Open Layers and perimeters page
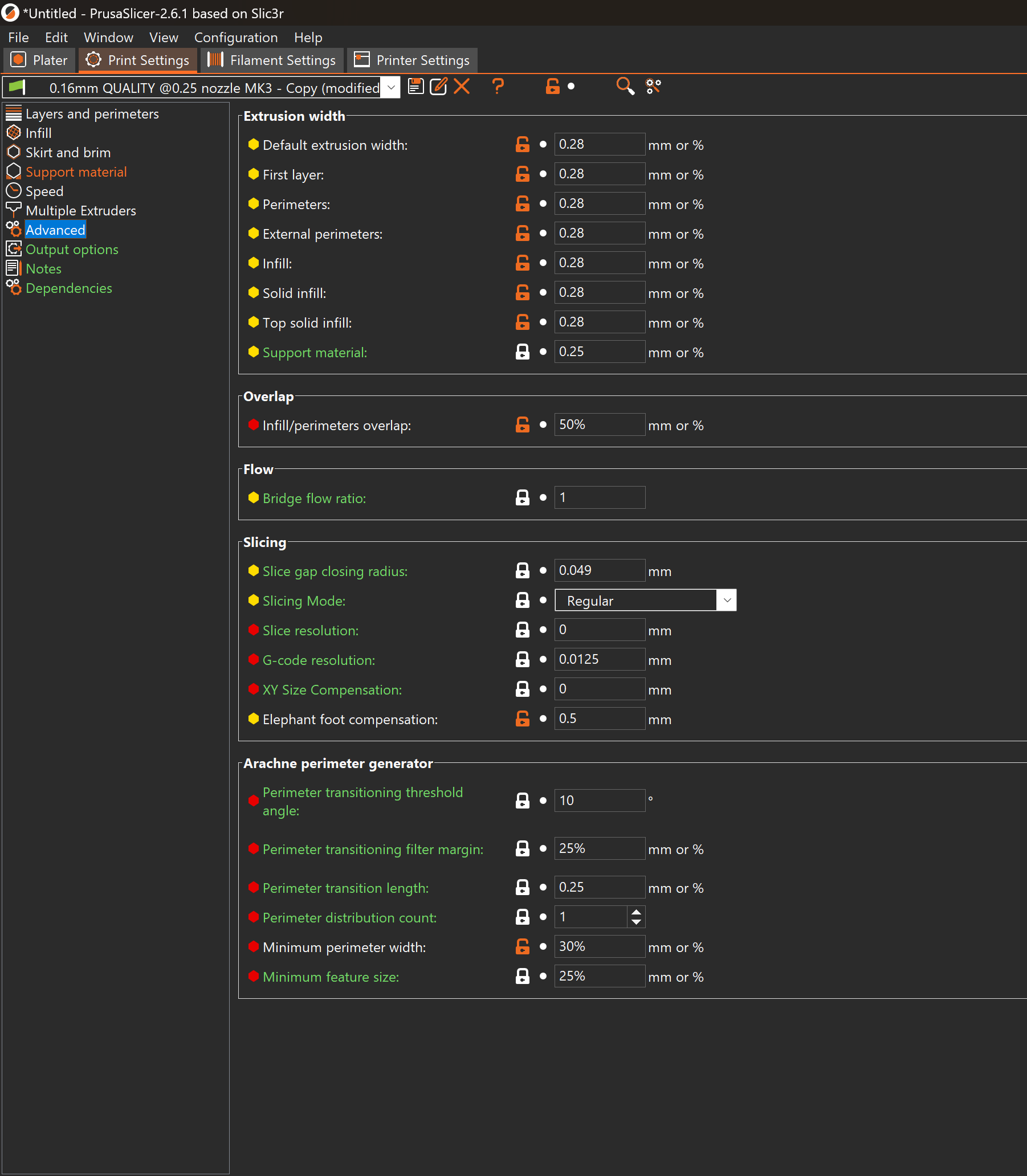The image size is (1027, 1176). tap(92, 114)
